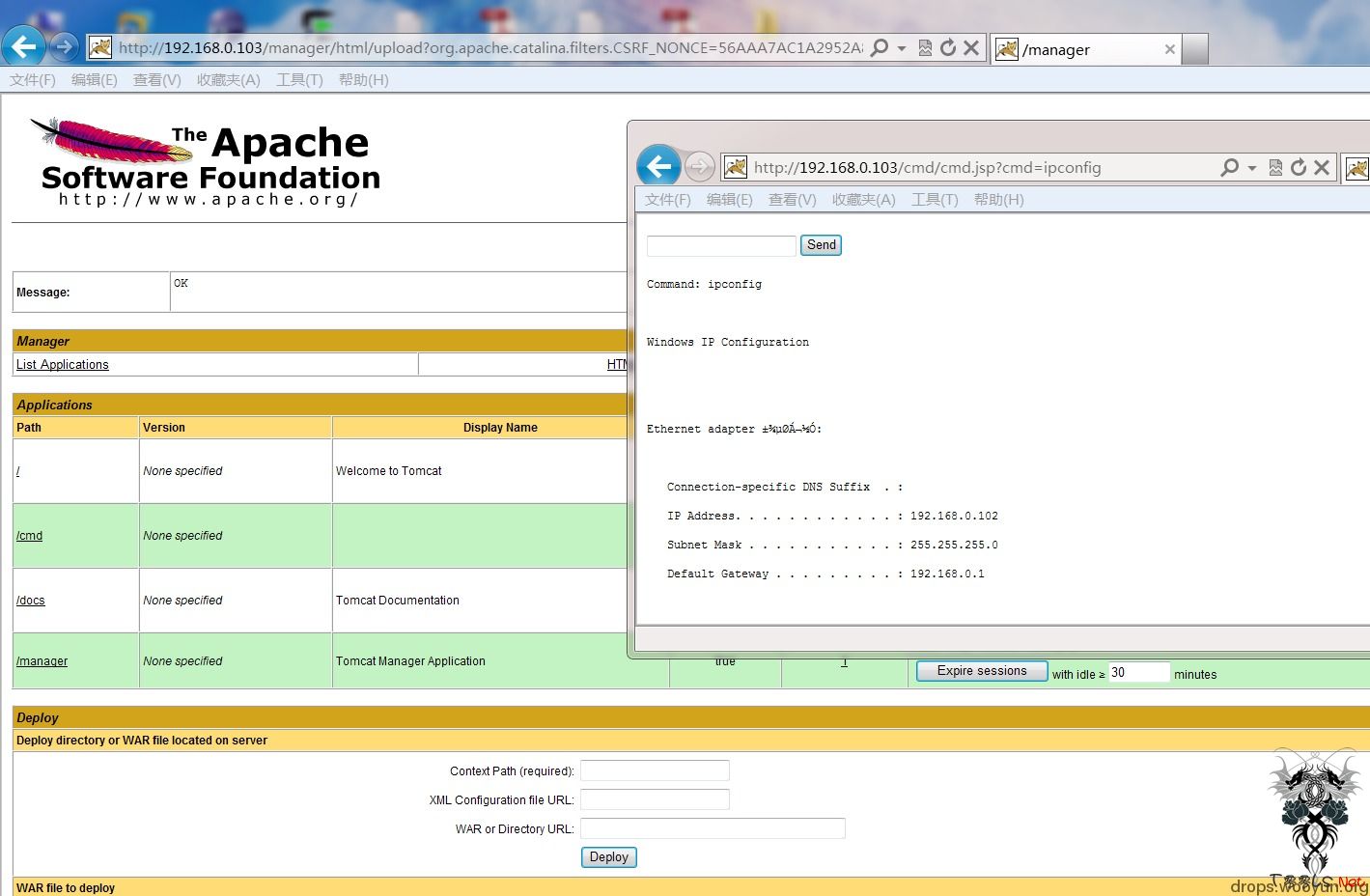Click the Deploy button
This screenshot has height=896, width=1370.
pos(609,857)
